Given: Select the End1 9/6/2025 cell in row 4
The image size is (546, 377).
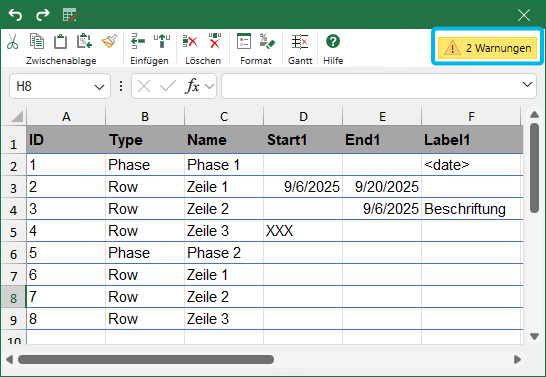Looking at the screenshot, I should coord(382,209).
